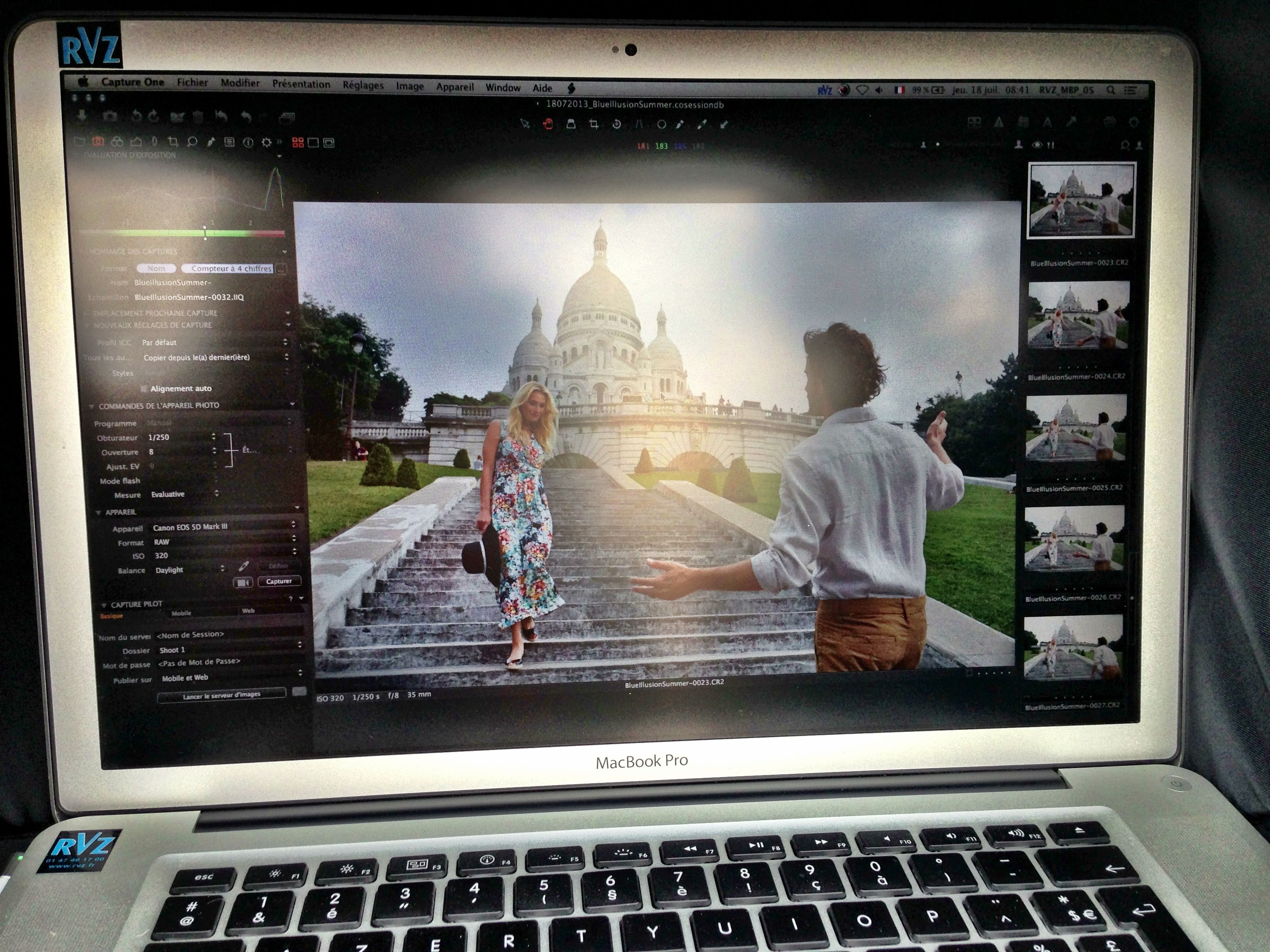Switch to red grid browser view
This screenshot has width=1270, height=952.
(x=298, y=142)
